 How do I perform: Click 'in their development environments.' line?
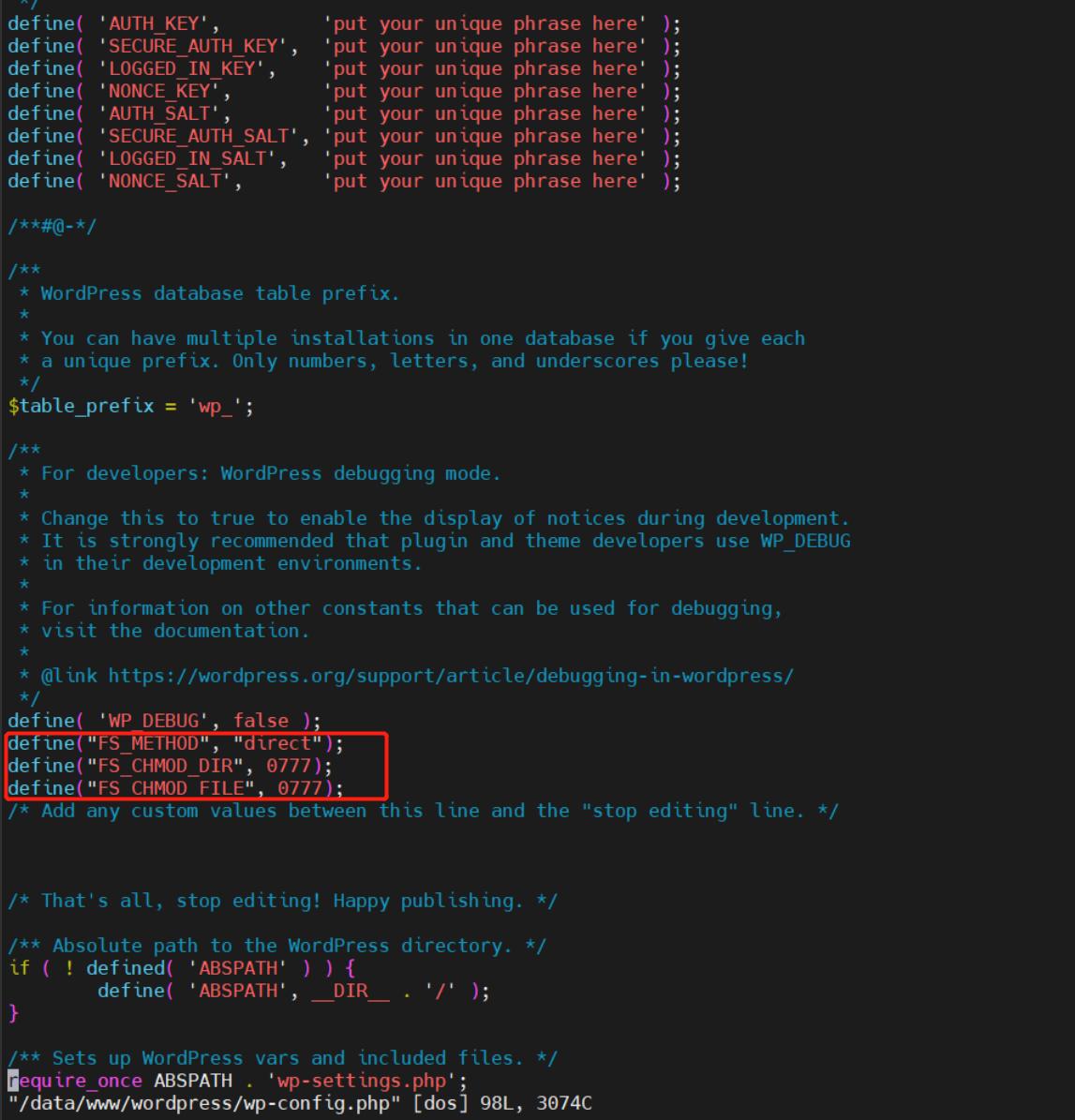(231, 563)
